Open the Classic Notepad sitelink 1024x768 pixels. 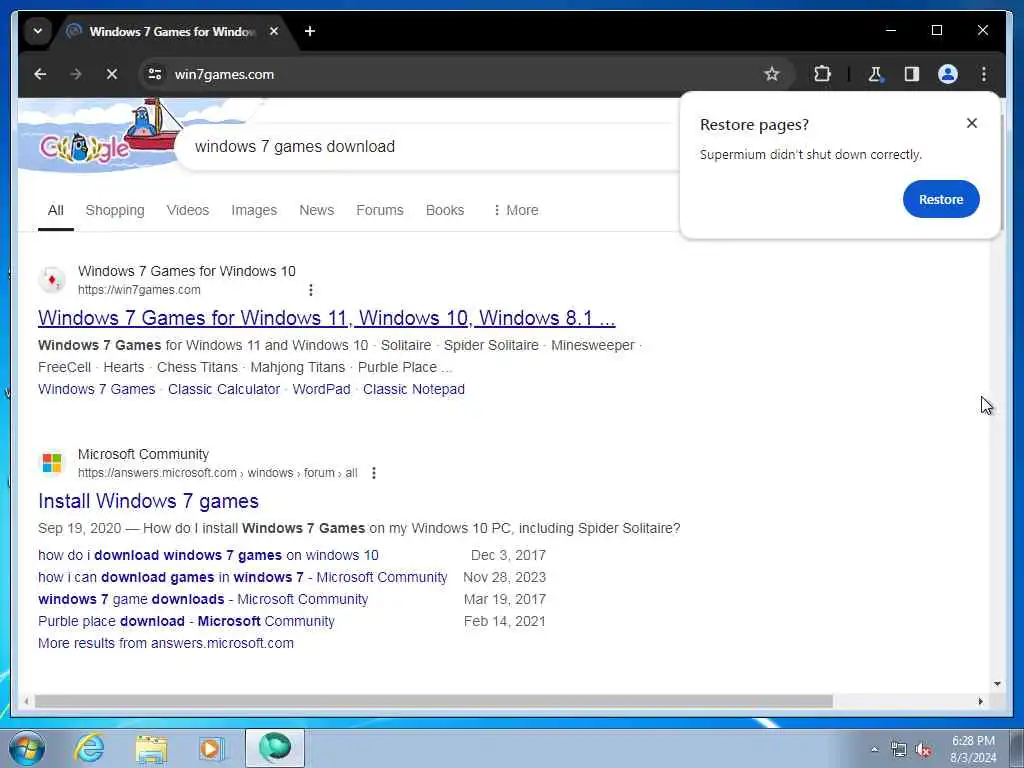(414, 389)
